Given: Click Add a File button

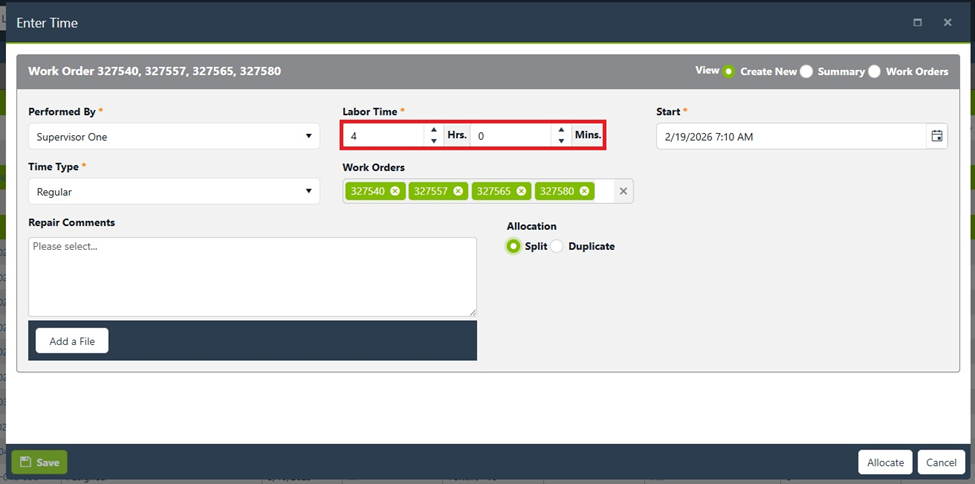Looking at the screenshot, I should pos(72,341).
